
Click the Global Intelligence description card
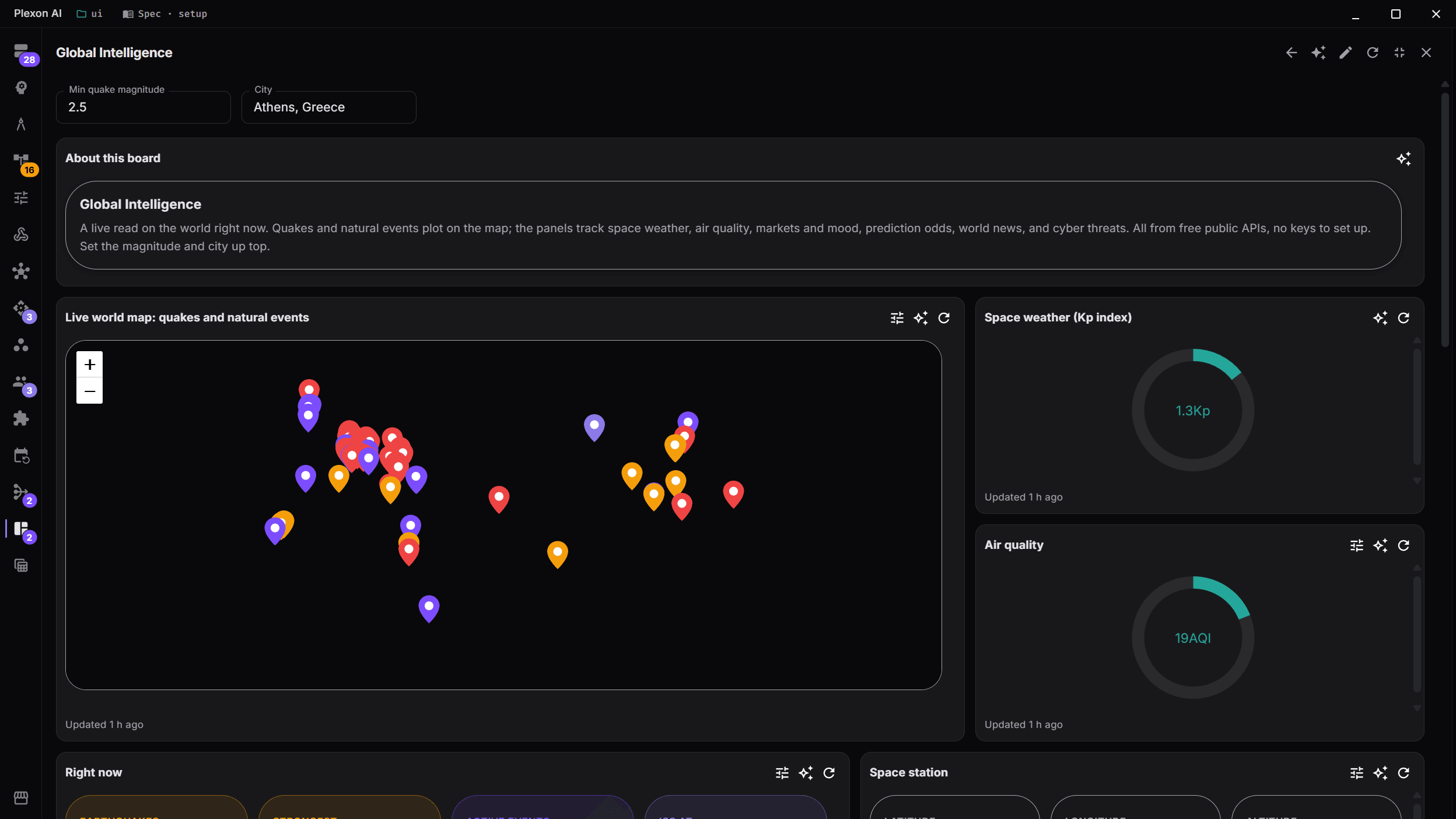pos(733,225)
